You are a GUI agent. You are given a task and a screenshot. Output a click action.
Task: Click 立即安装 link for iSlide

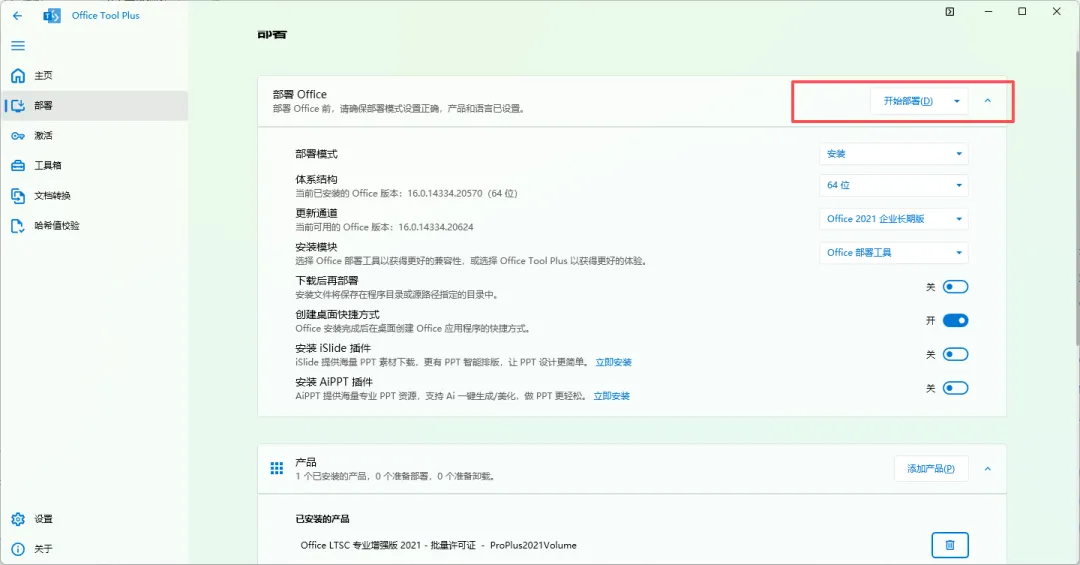point(613,362)
